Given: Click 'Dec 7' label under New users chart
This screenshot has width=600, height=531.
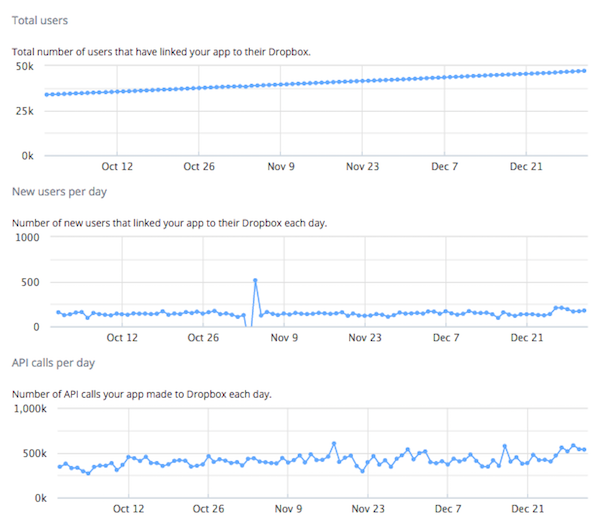Looking at the screenshot, I should click(446, 338).
